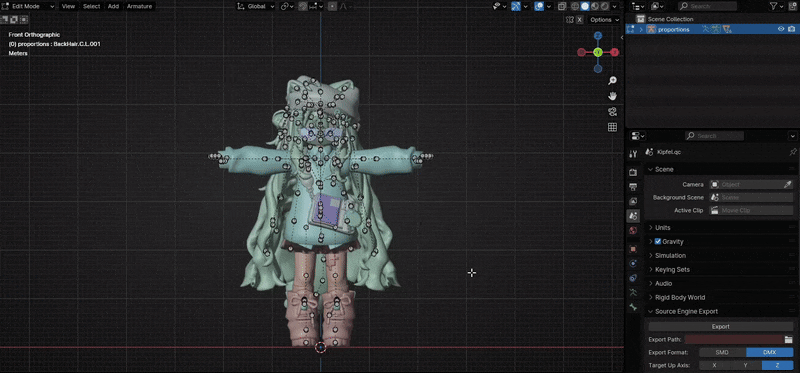Disable proportions in renders camera icon
Image resolution: width=800 pixels, height=373 pixels.
(791, 30)
